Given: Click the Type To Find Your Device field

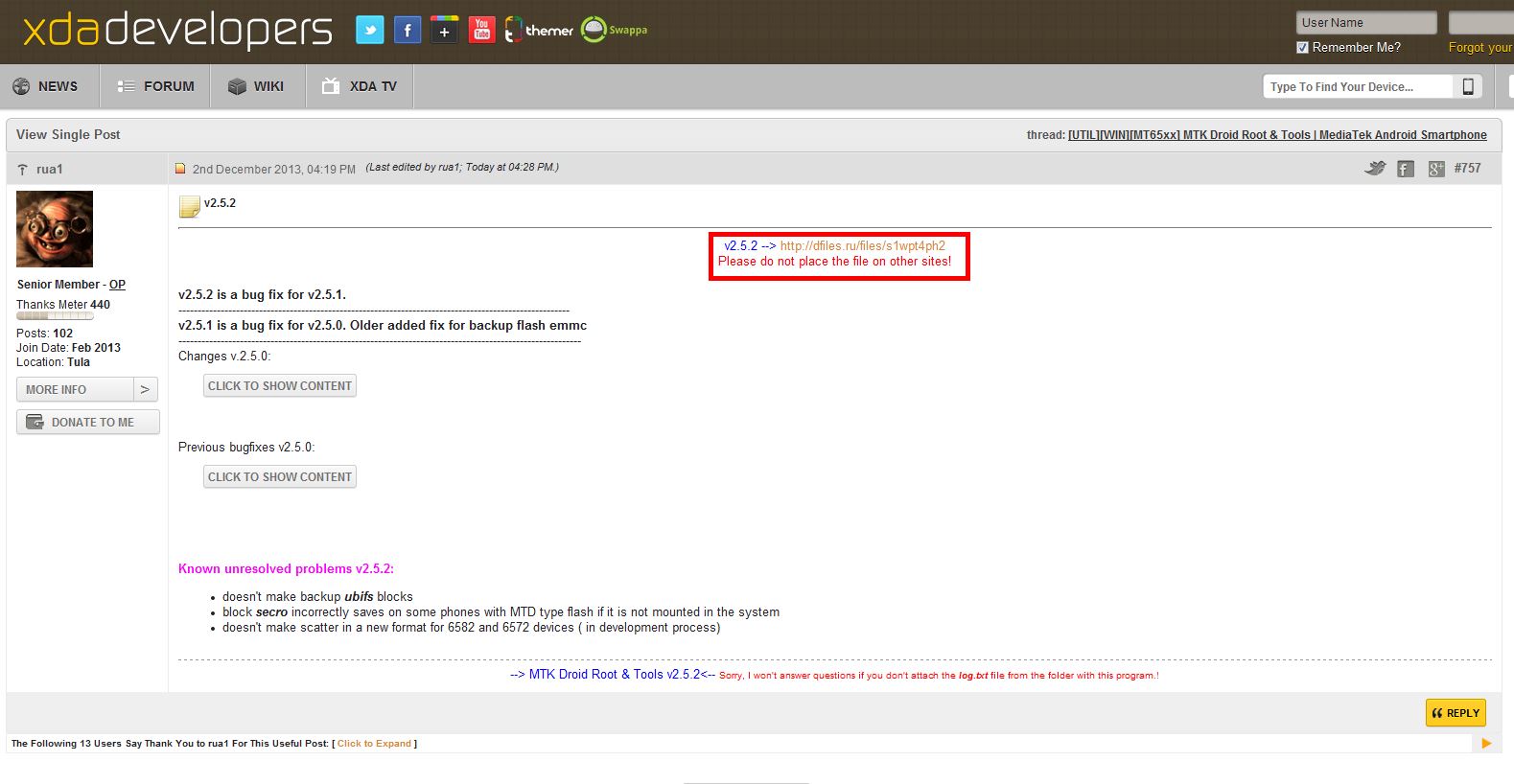Looking at the screenshot, I should tap(1357, 87).
